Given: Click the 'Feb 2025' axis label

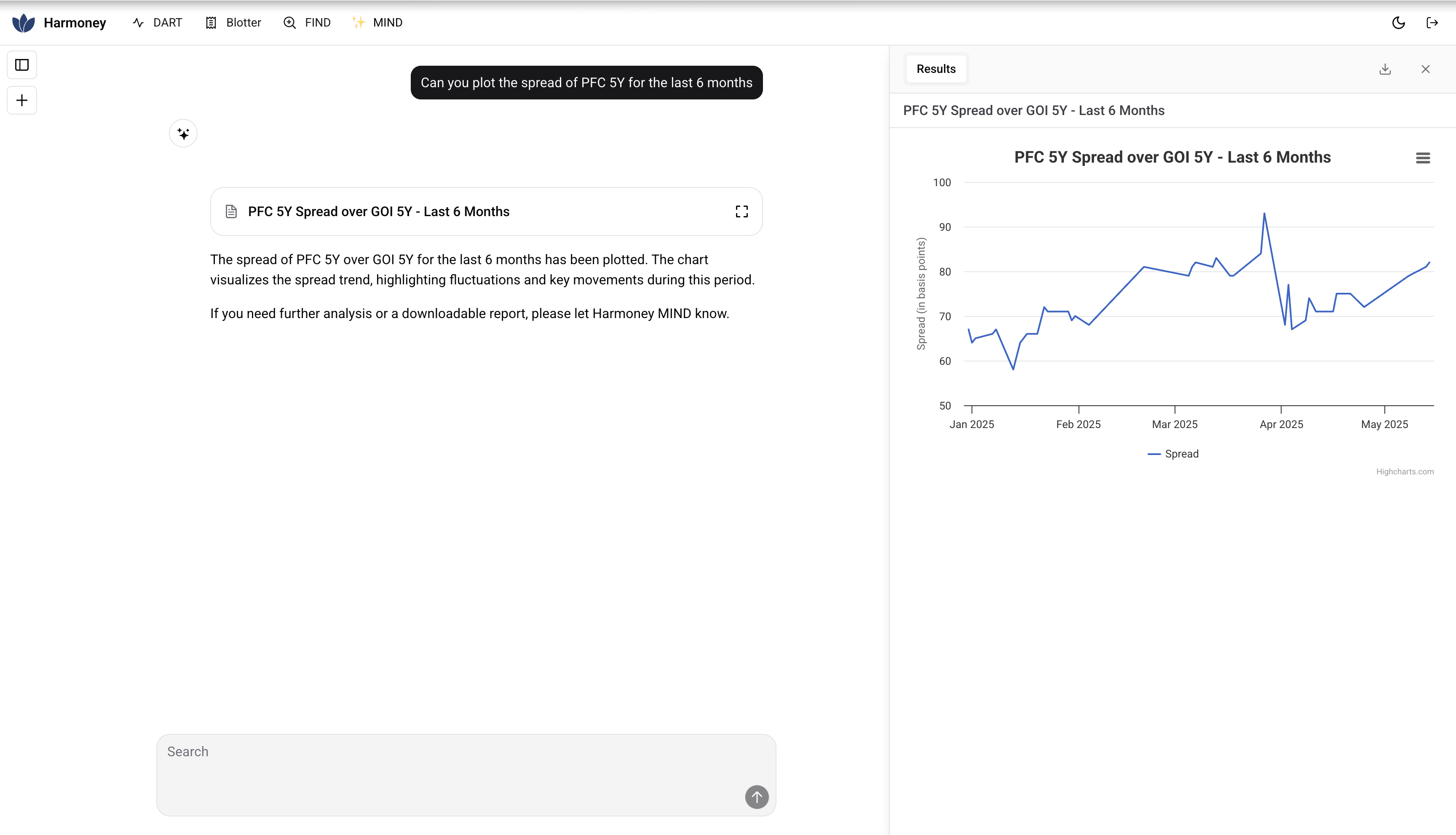Looking at the screenshot, I should coord(1078,424).
